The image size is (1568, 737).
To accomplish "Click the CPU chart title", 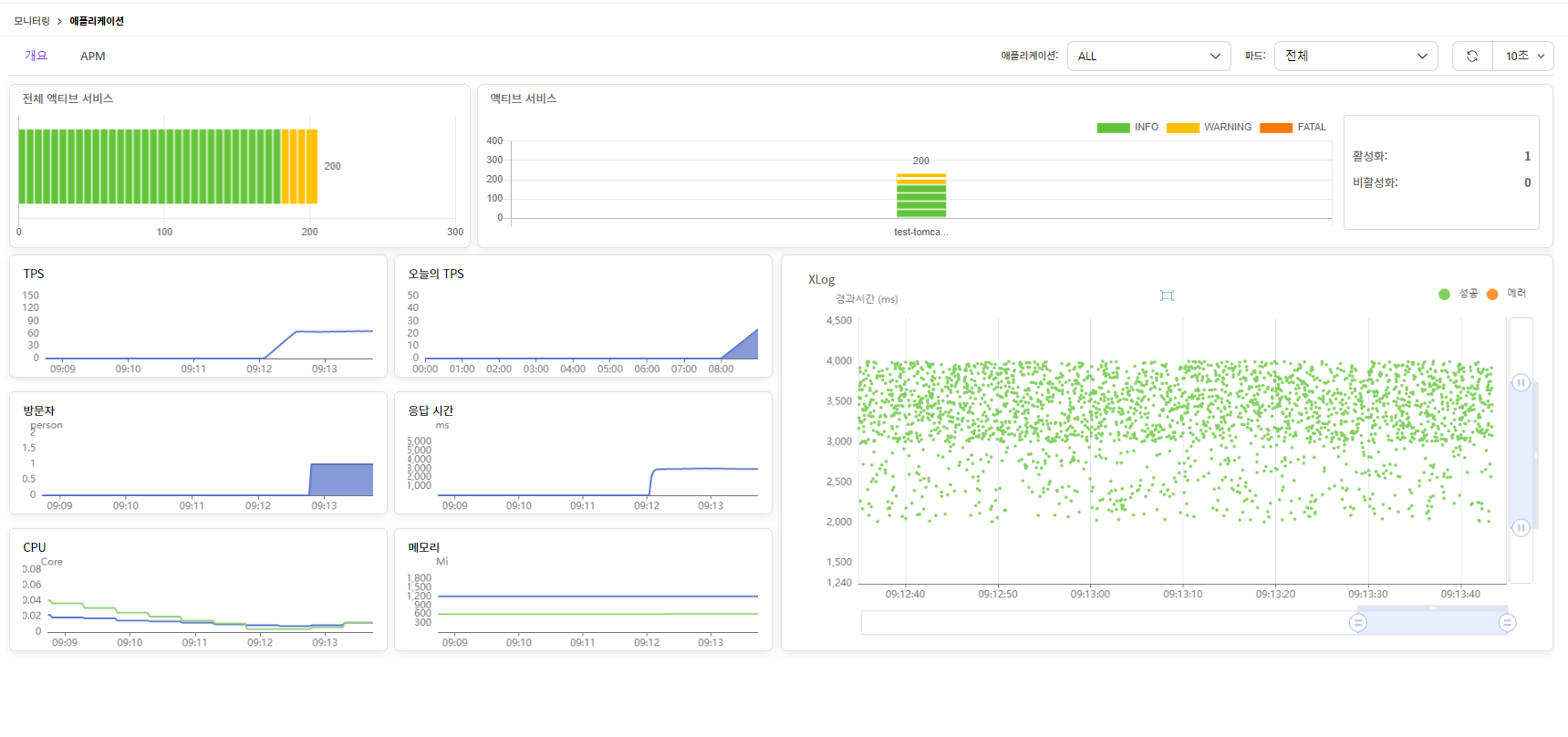I will click(x=35, y=548).
